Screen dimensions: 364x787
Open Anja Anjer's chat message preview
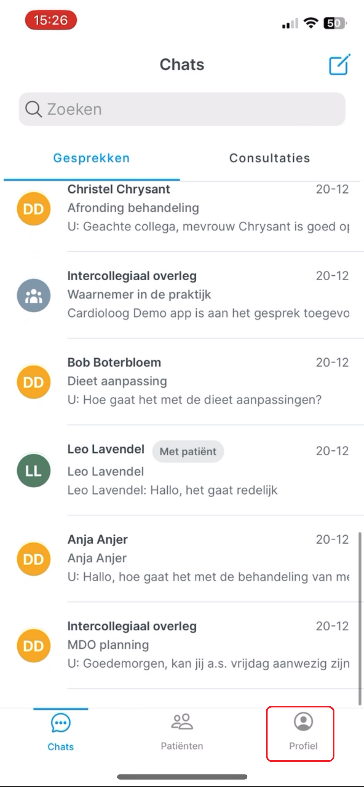[x=208, y=577]
